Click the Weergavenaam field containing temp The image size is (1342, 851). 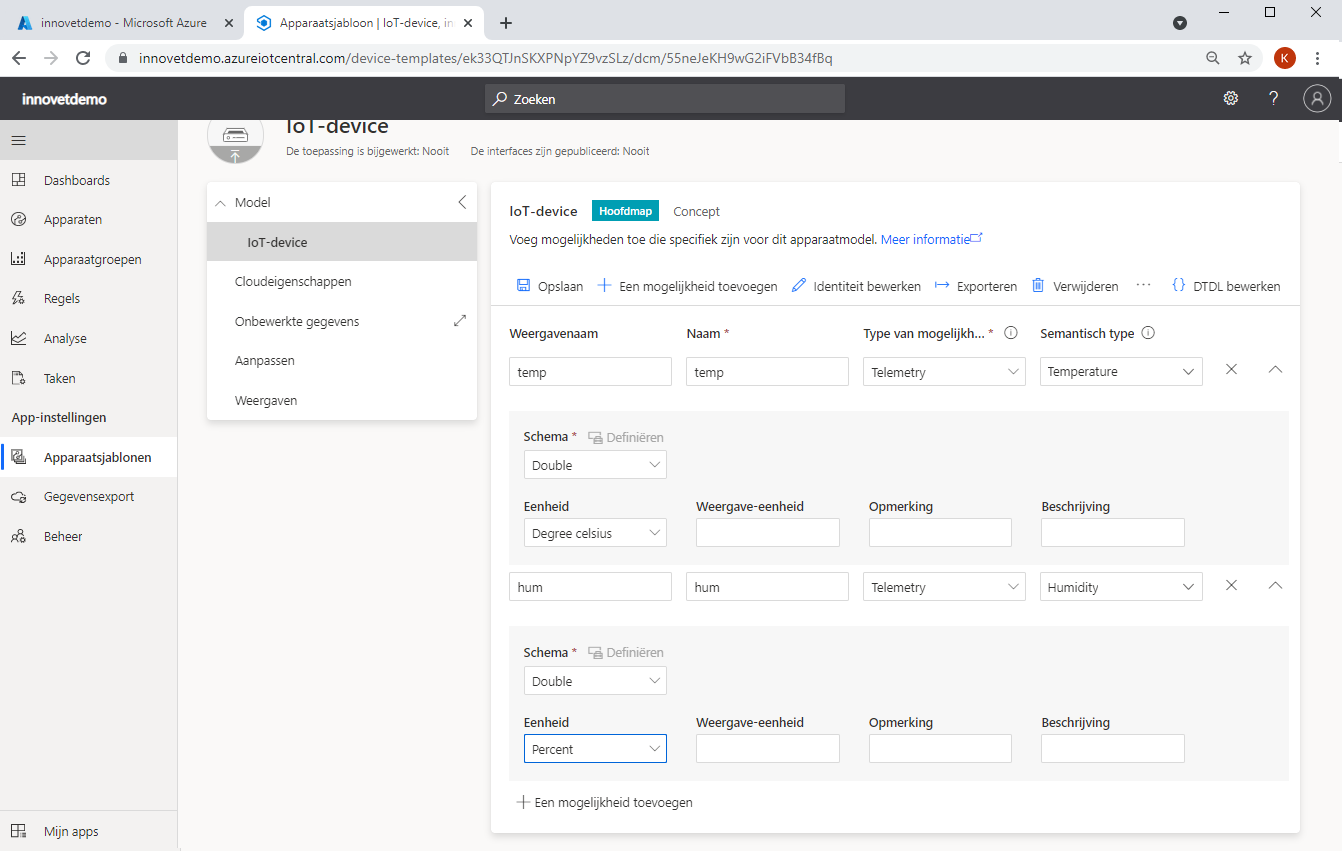(590, 372)
